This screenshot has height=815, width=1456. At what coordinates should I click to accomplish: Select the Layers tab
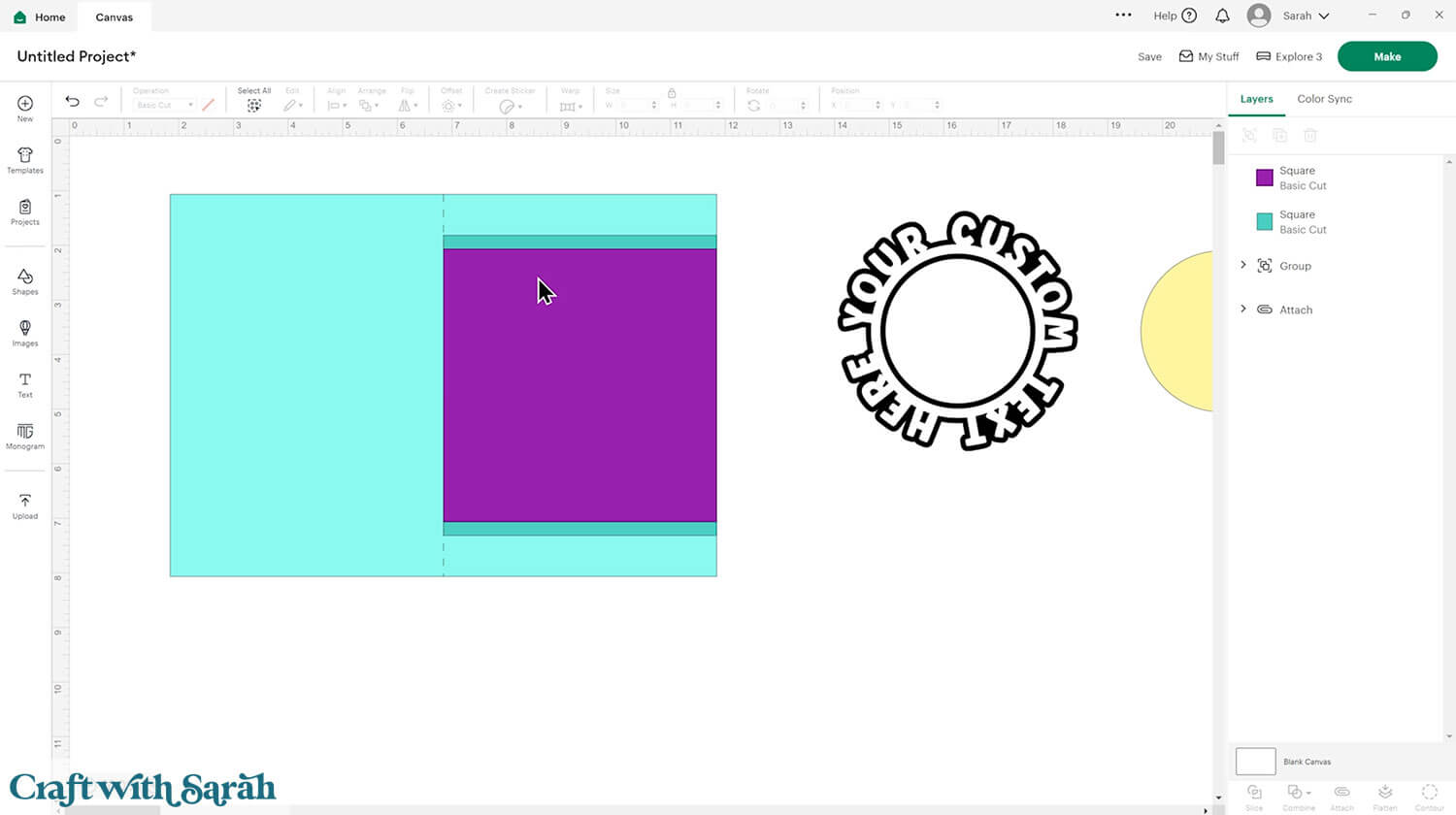1256,99
